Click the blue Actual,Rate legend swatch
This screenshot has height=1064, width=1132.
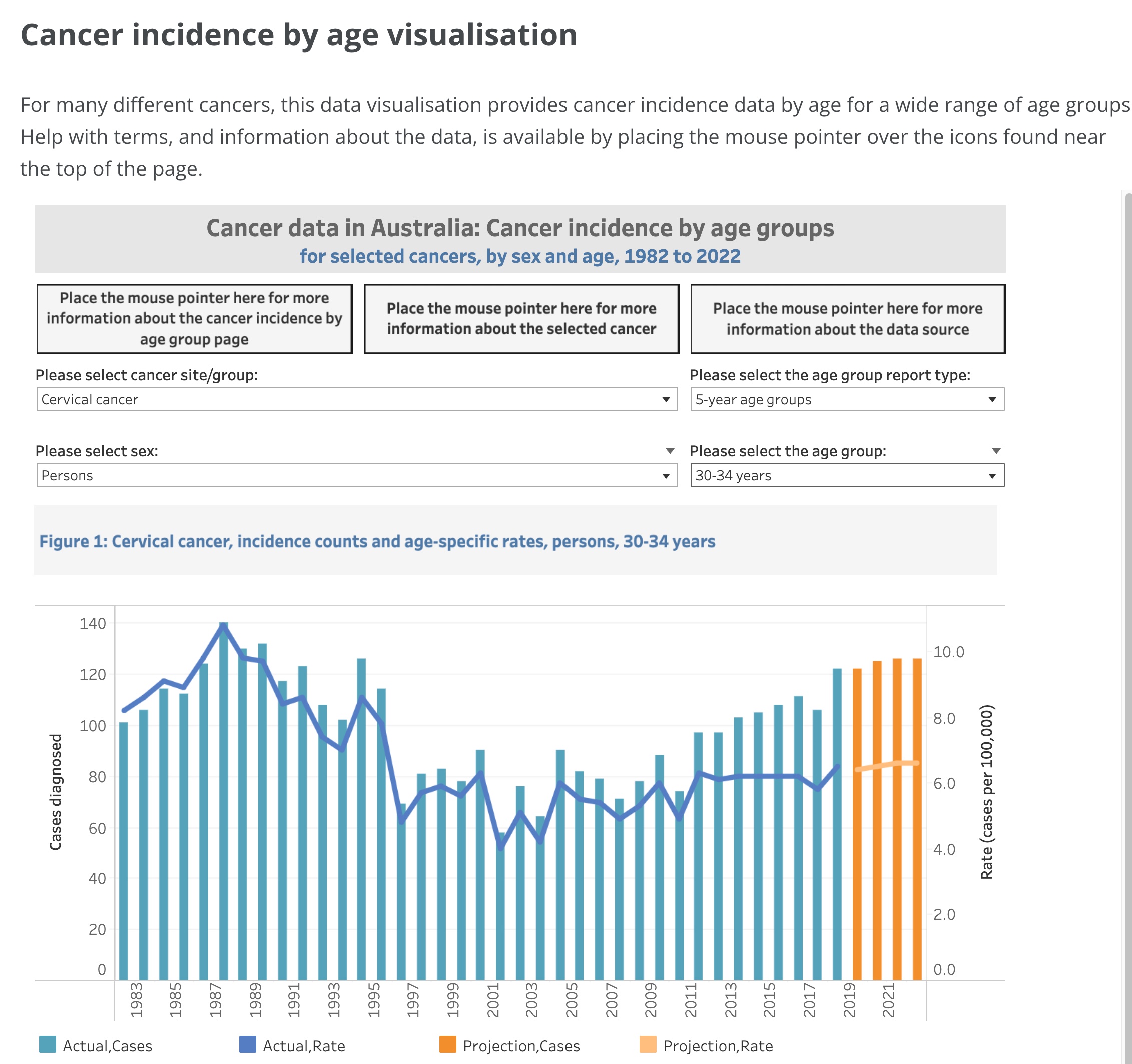coord(248,1044)
